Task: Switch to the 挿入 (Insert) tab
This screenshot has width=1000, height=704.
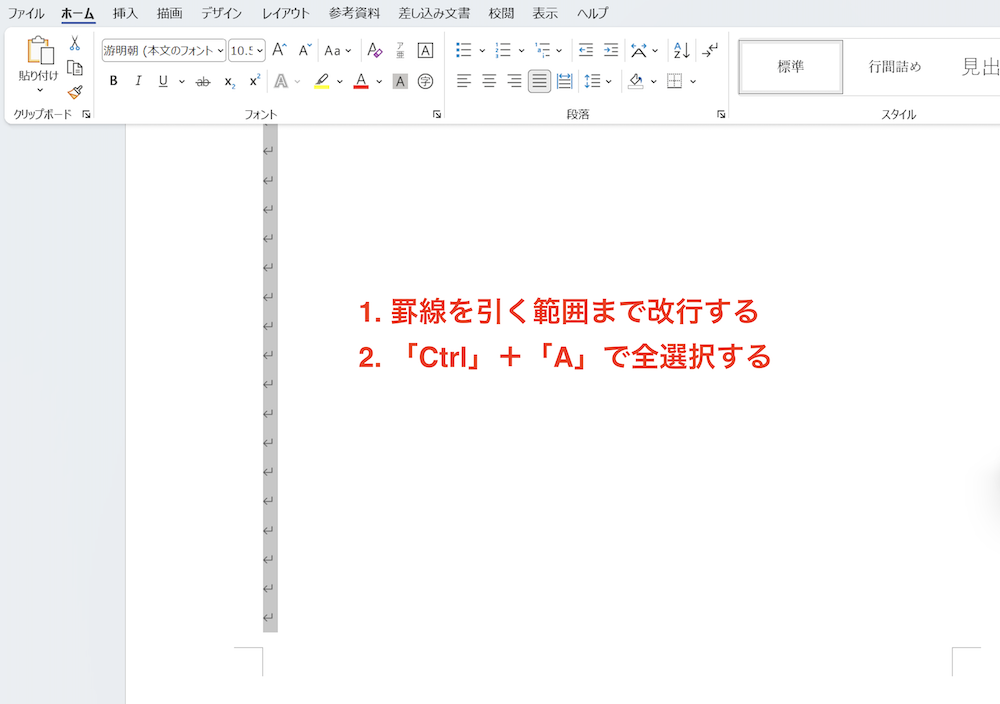Action: 125,13
